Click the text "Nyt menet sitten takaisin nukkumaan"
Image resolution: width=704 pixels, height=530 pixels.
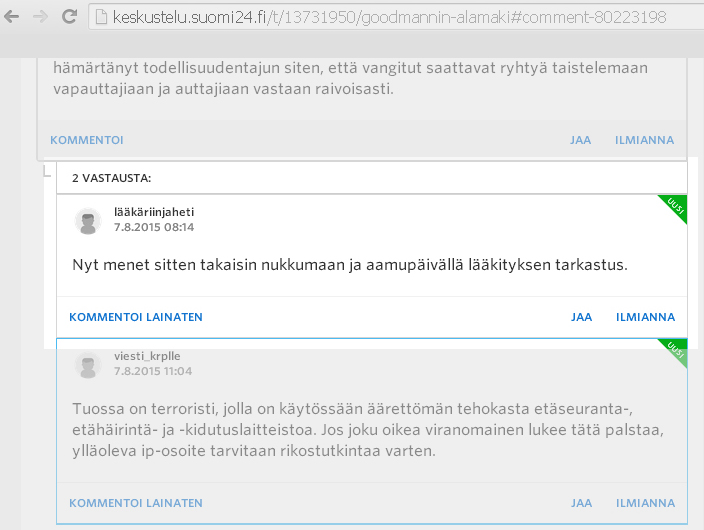[x=210, y=265]
